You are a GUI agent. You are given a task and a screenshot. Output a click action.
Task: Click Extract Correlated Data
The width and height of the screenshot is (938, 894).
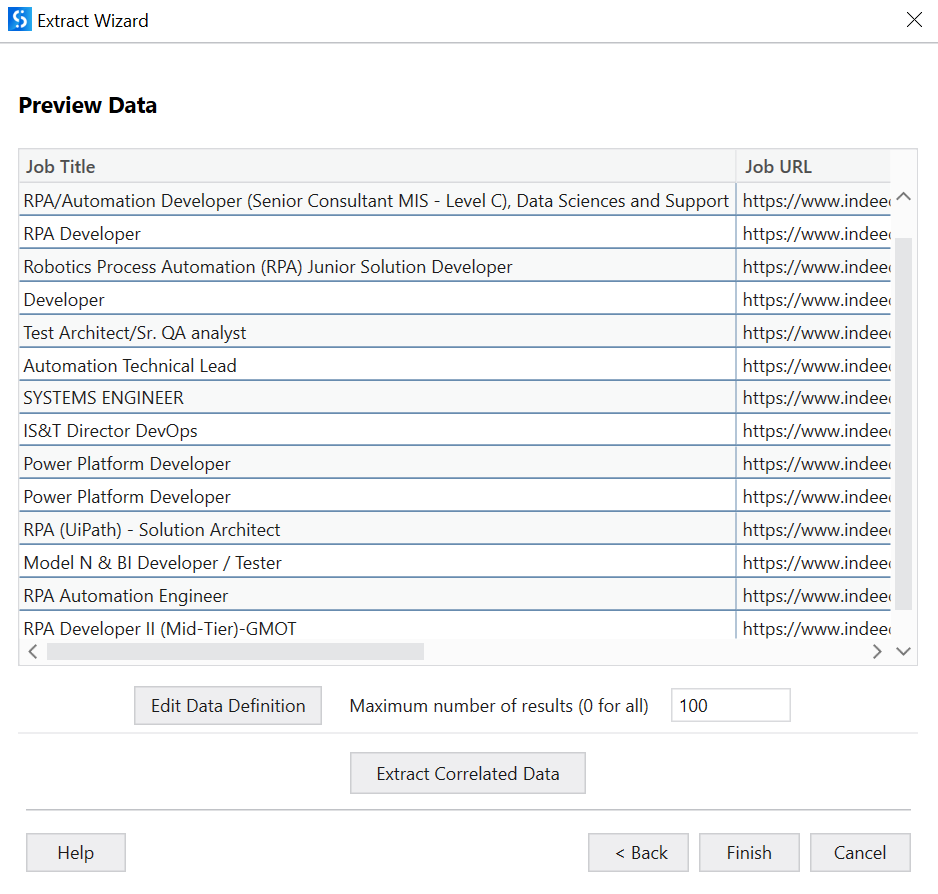click(467, 772)
